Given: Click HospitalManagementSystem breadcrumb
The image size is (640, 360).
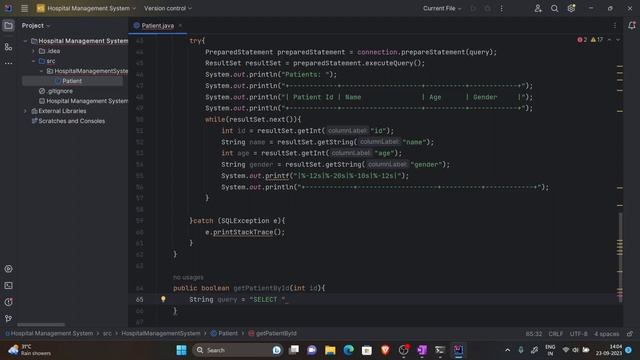Looking at the screenshot, I should [x=161, y=333].
